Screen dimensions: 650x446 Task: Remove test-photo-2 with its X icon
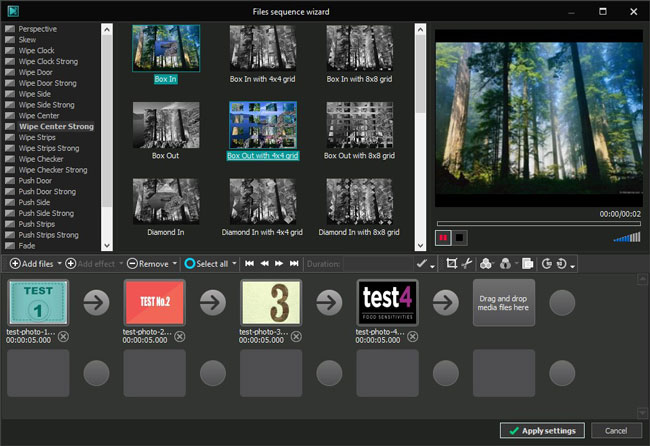pos(179,337)
